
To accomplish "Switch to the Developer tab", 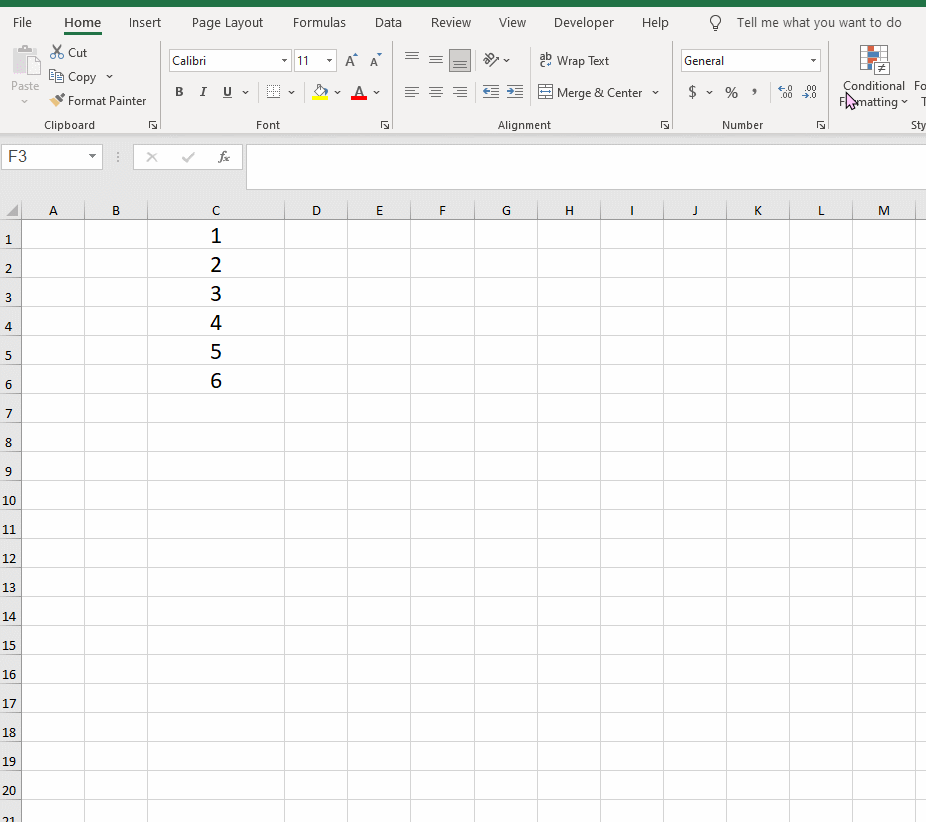I will coord(583,22).
